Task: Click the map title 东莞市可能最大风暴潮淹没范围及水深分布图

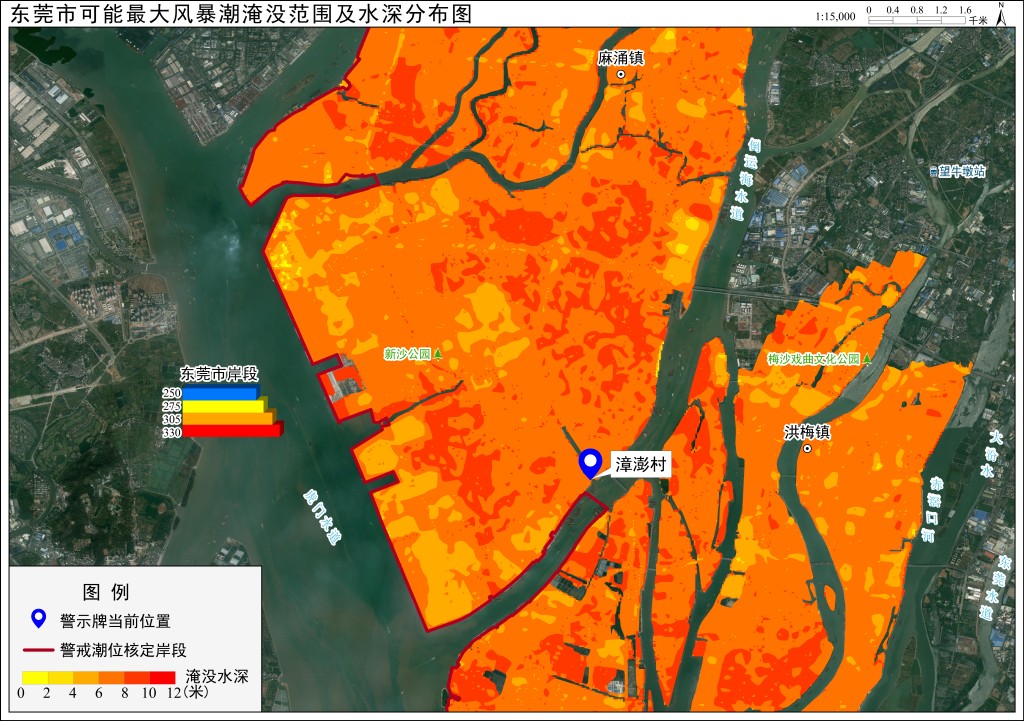Action: tap(241, 14)
